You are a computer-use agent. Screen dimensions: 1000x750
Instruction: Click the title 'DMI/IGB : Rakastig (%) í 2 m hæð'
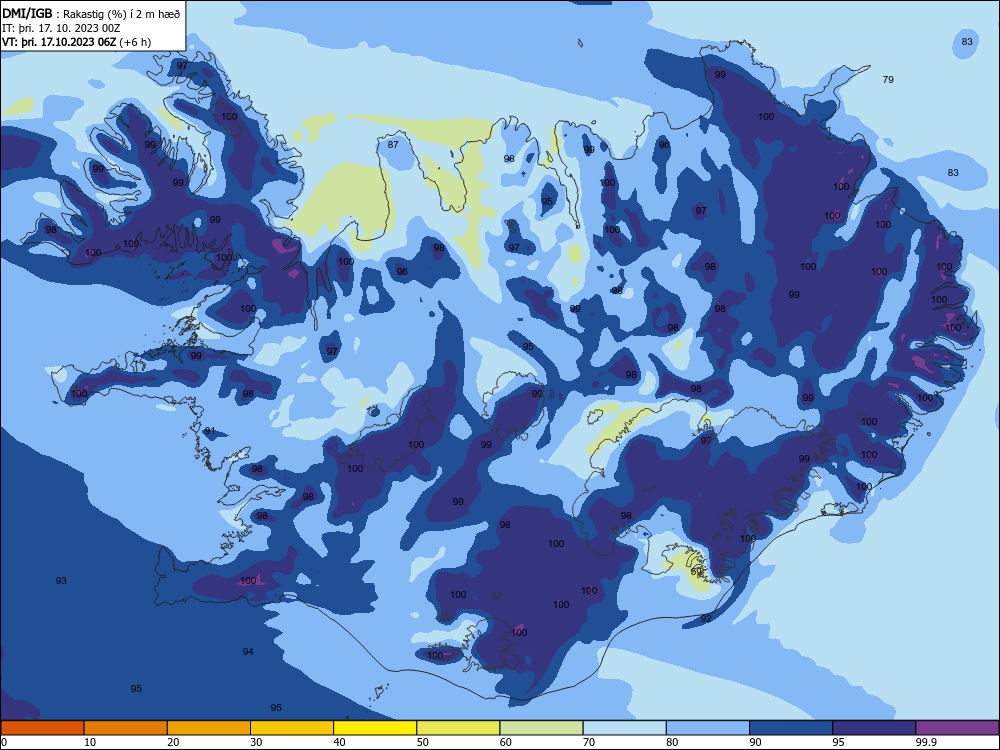pyautogui.click(x=91, y=14)
